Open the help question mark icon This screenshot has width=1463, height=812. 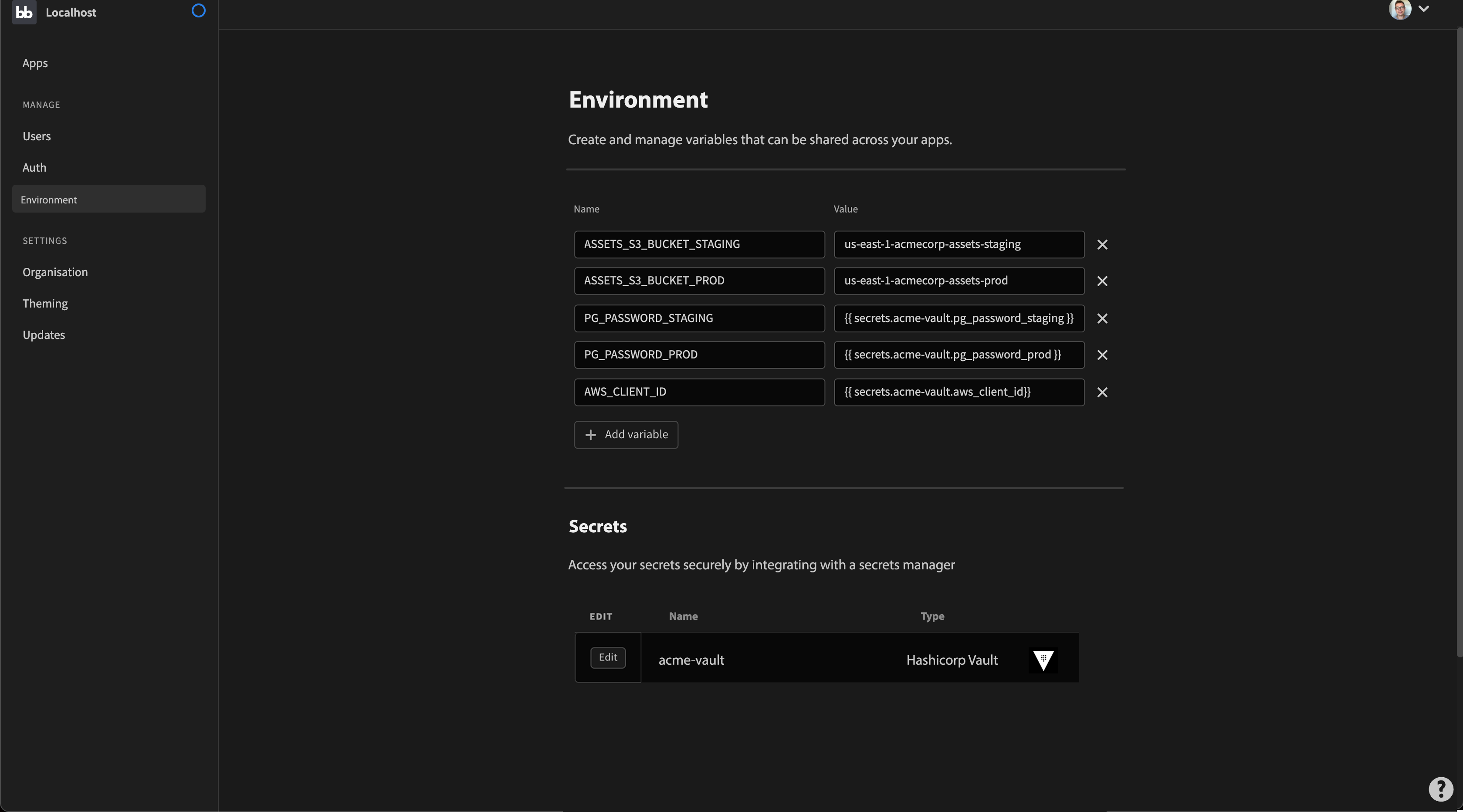1440,789
